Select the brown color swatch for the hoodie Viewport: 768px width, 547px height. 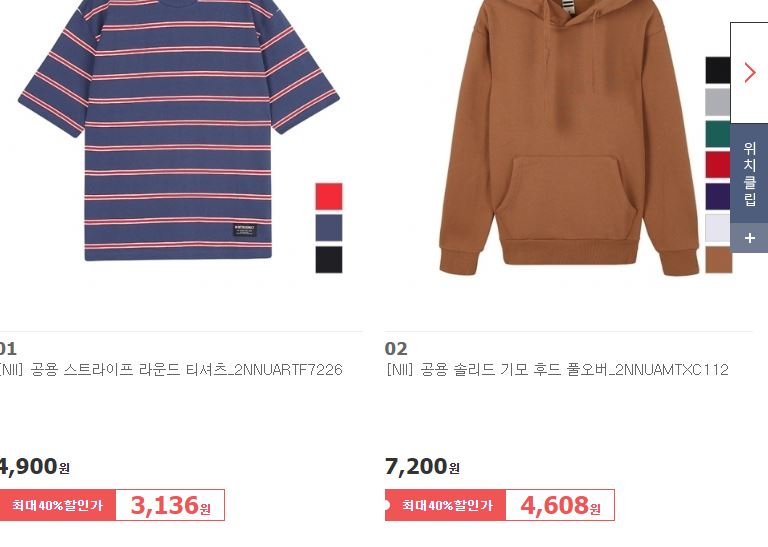pyautogui.click(x=719, y=260)
